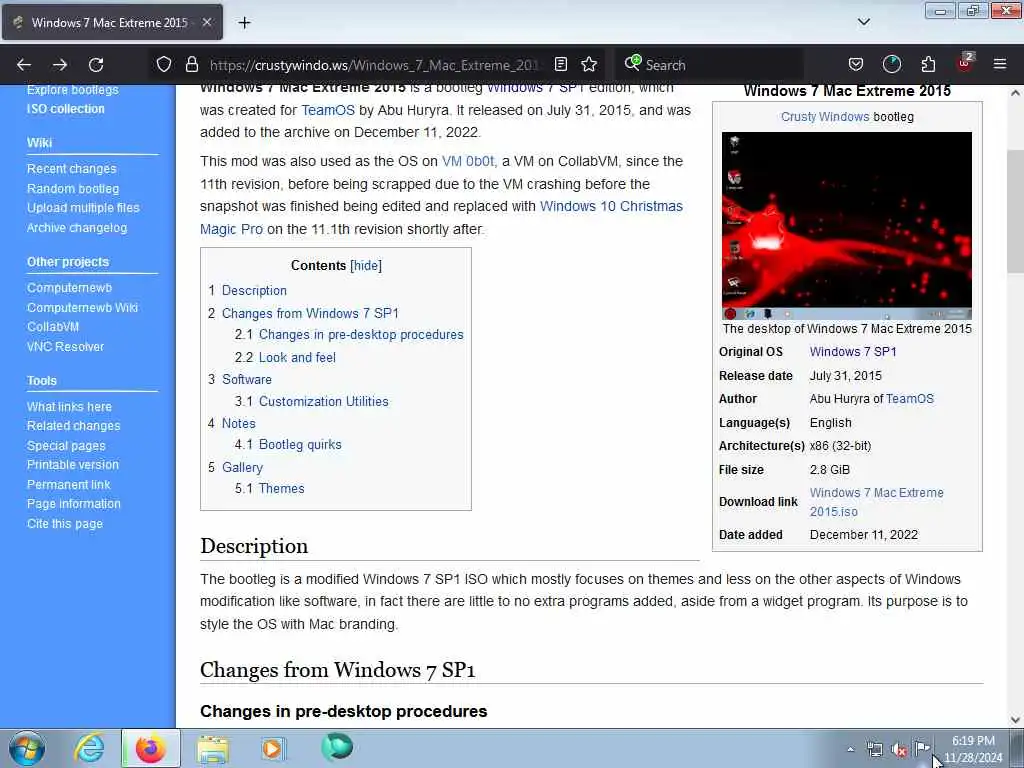This screenshot has height=768, width=1024.
Task: Open the Computernewb Wiki sidebar link
Action: tap(82, 308)
